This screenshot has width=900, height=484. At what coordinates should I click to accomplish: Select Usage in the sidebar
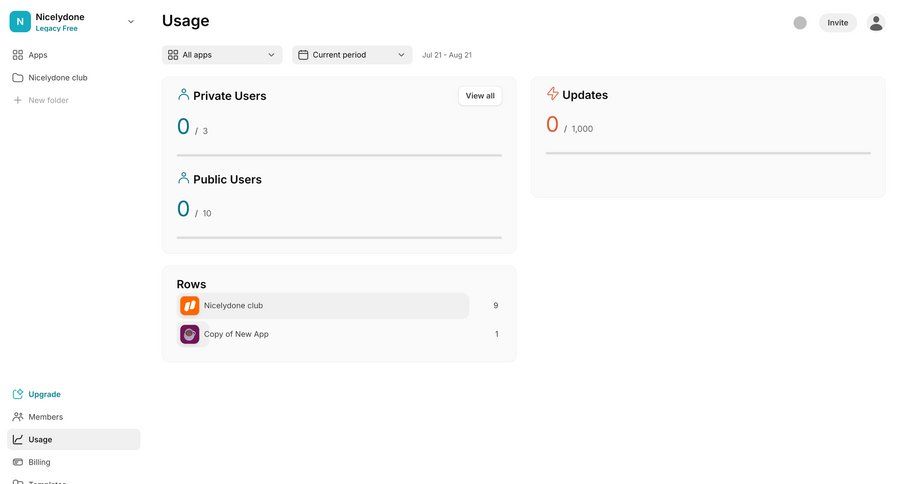[40, 440]
